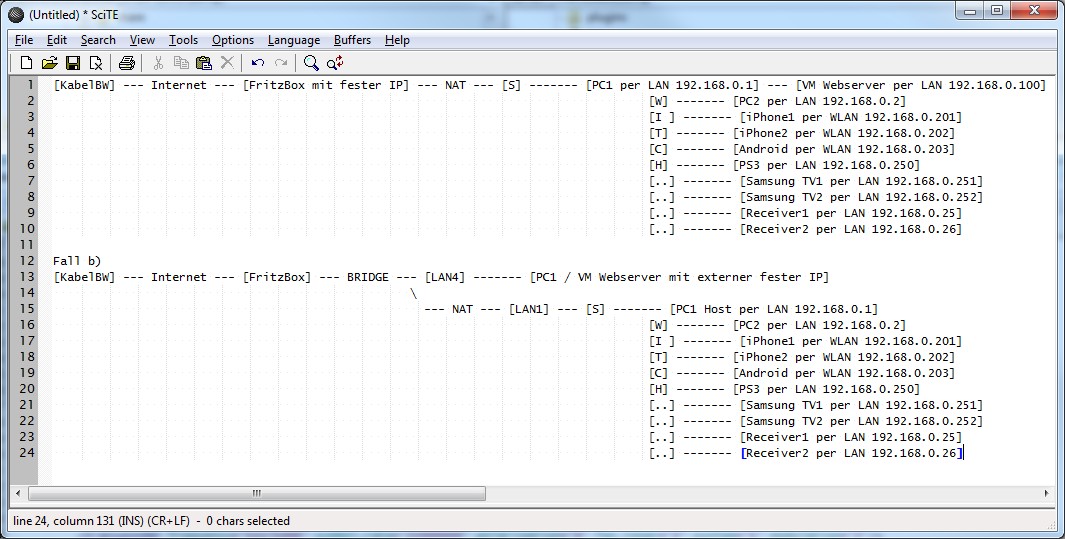Click the Copy icon in the toolbar
The width and height of the screenshot is (1065, 539).
pos(181,63)
